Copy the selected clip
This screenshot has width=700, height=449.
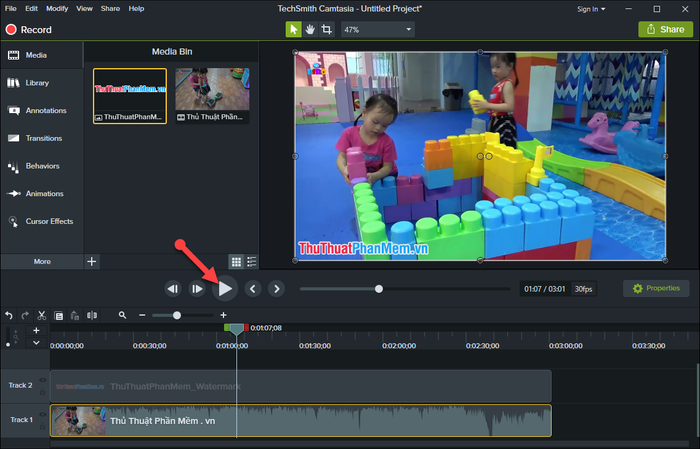click(58, 316)
